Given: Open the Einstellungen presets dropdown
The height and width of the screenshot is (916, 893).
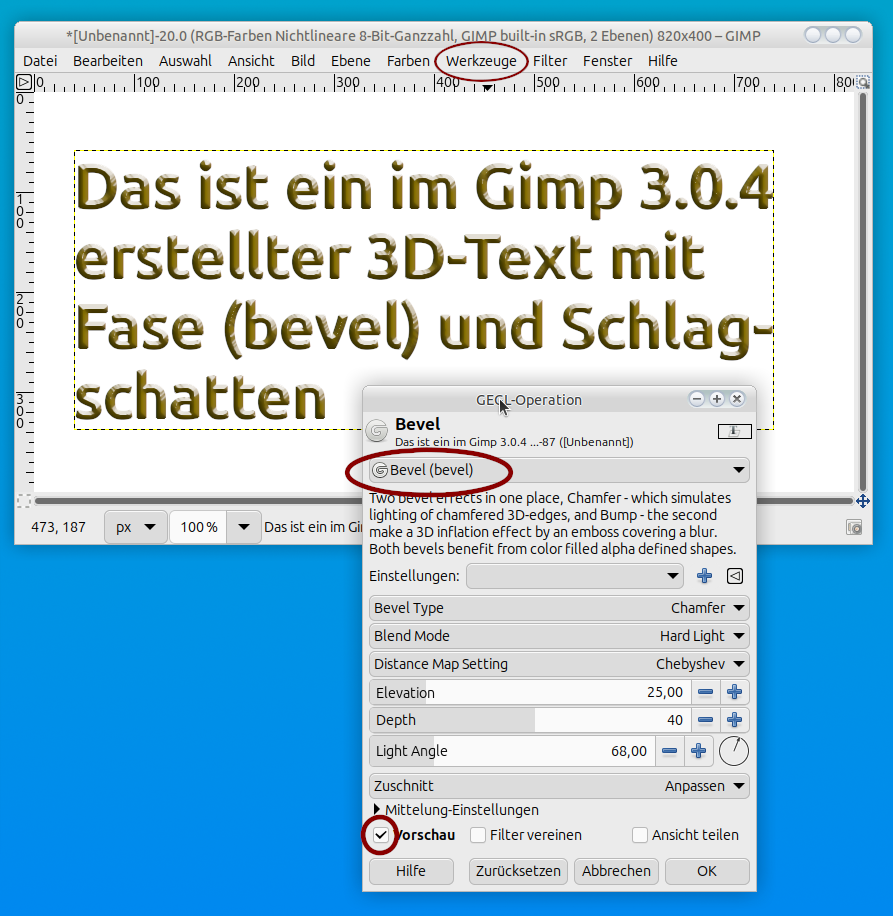Looking at the screenshot, I should (x=575, y=576).
